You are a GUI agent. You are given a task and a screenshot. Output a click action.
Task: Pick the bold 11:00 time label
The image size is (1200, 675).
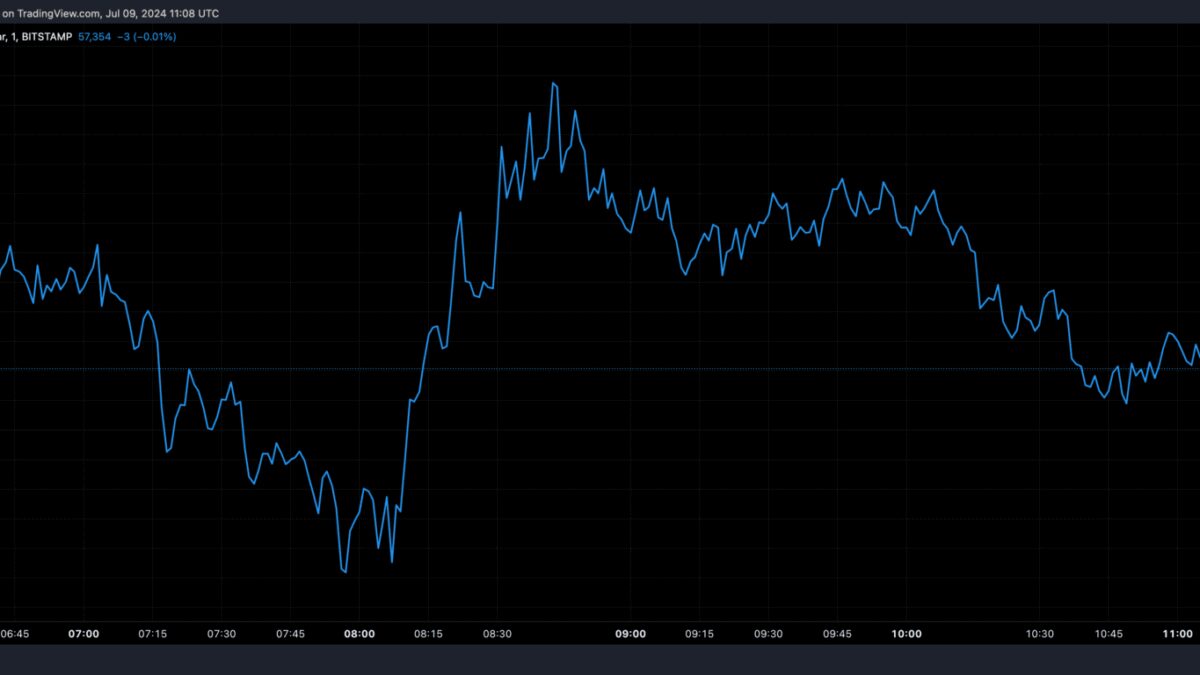tap(1178, 634)
